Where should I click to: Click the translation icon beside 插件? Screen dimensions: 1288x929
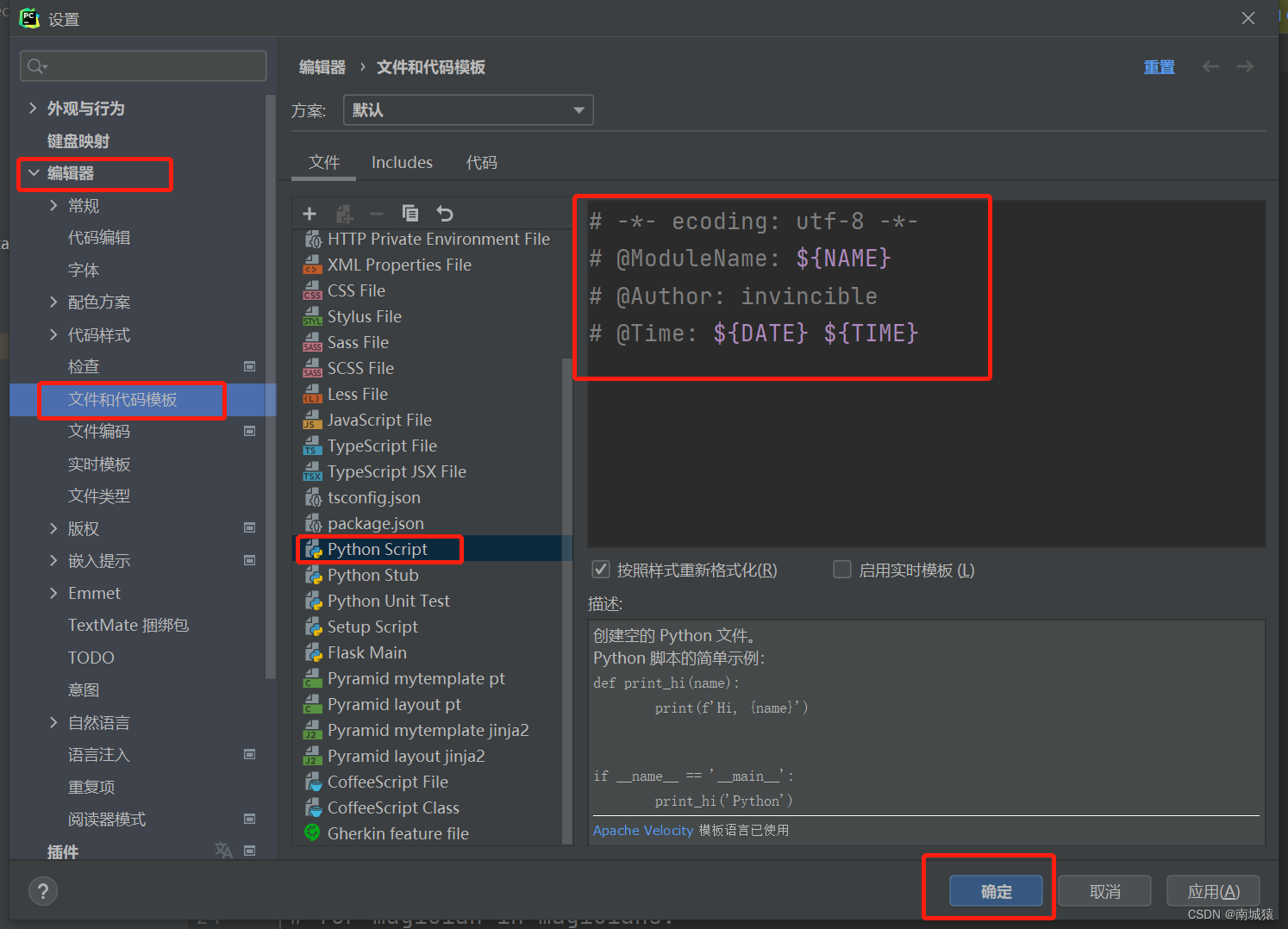pos(223,851)
